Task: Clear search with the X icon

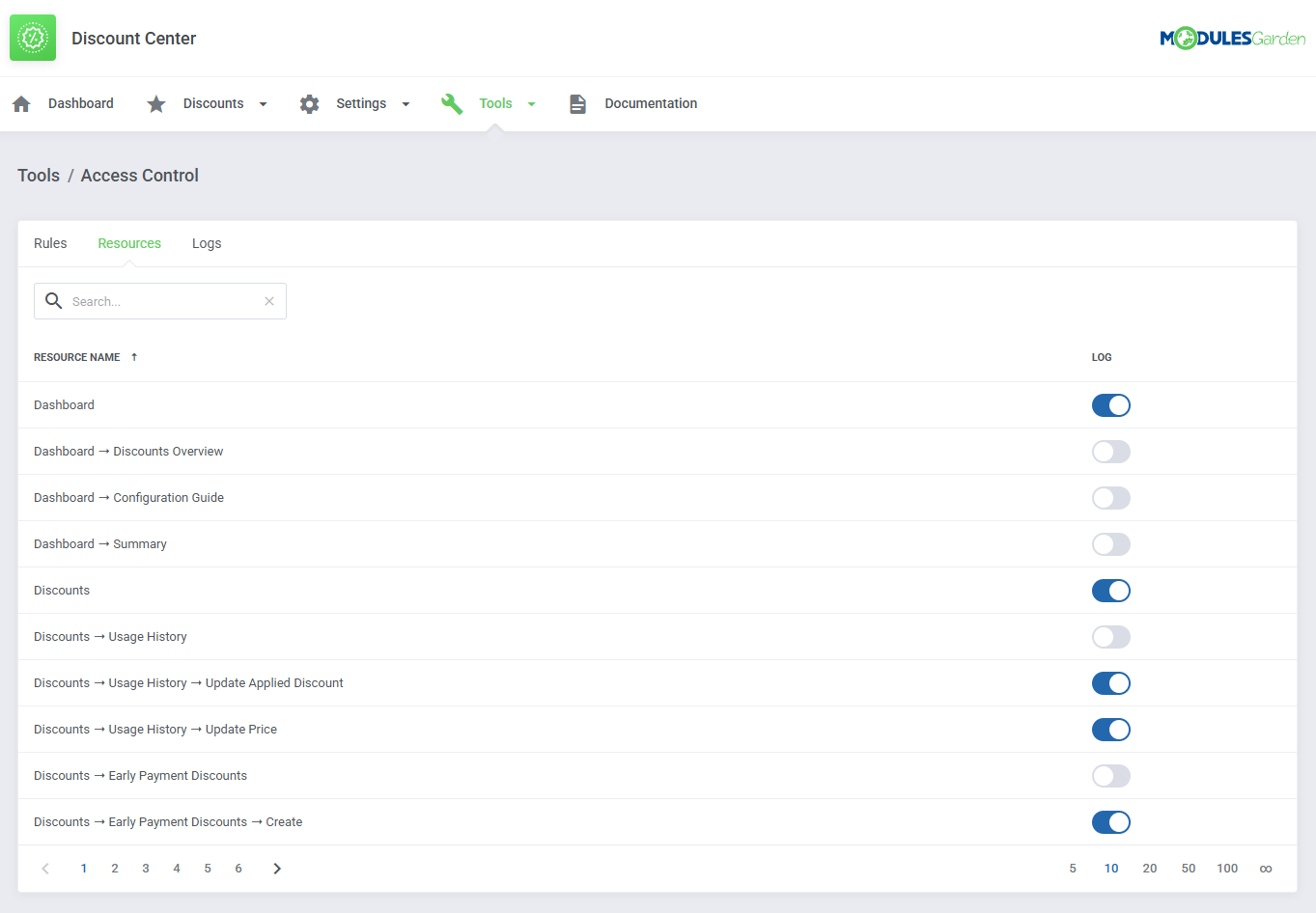Action: (269, 301)
